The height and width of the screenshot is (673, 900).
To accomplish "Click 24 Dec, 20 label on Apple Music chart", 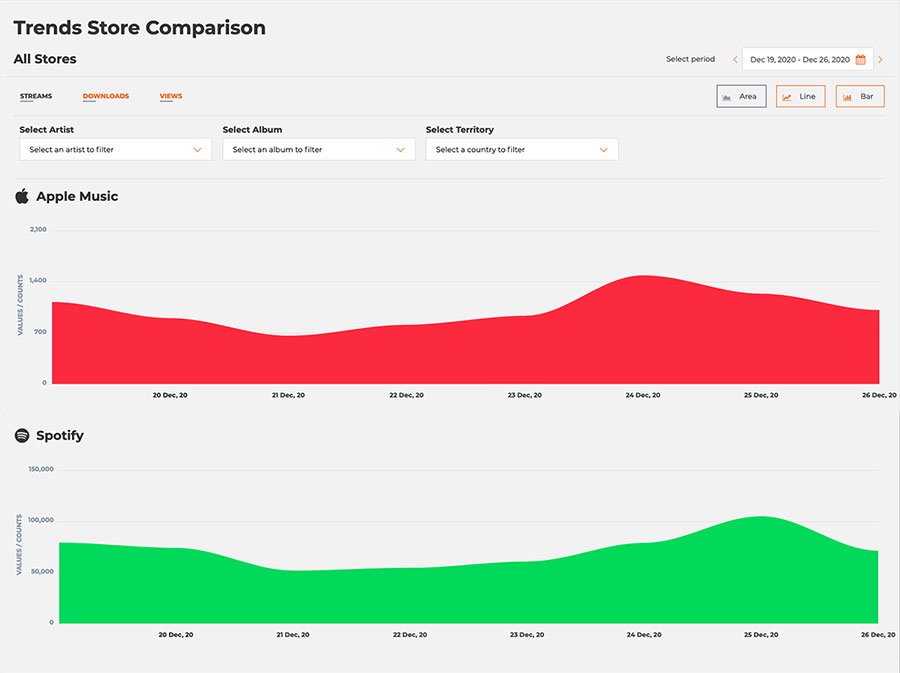I will click(643, 395).
